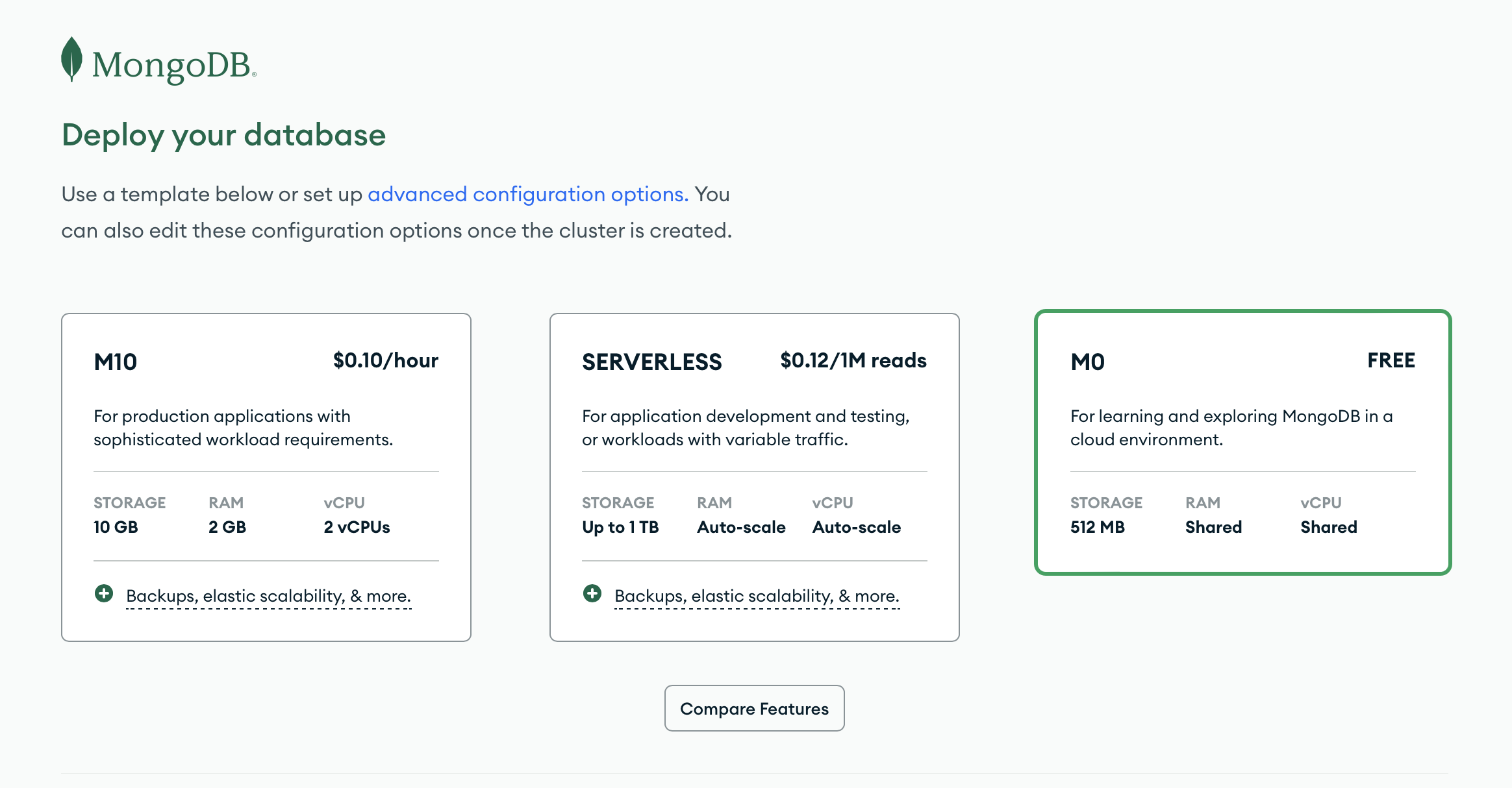Click the '512 MB' storage value
The height and width of the screenshot is (788, 1512).
(1098, 527)
